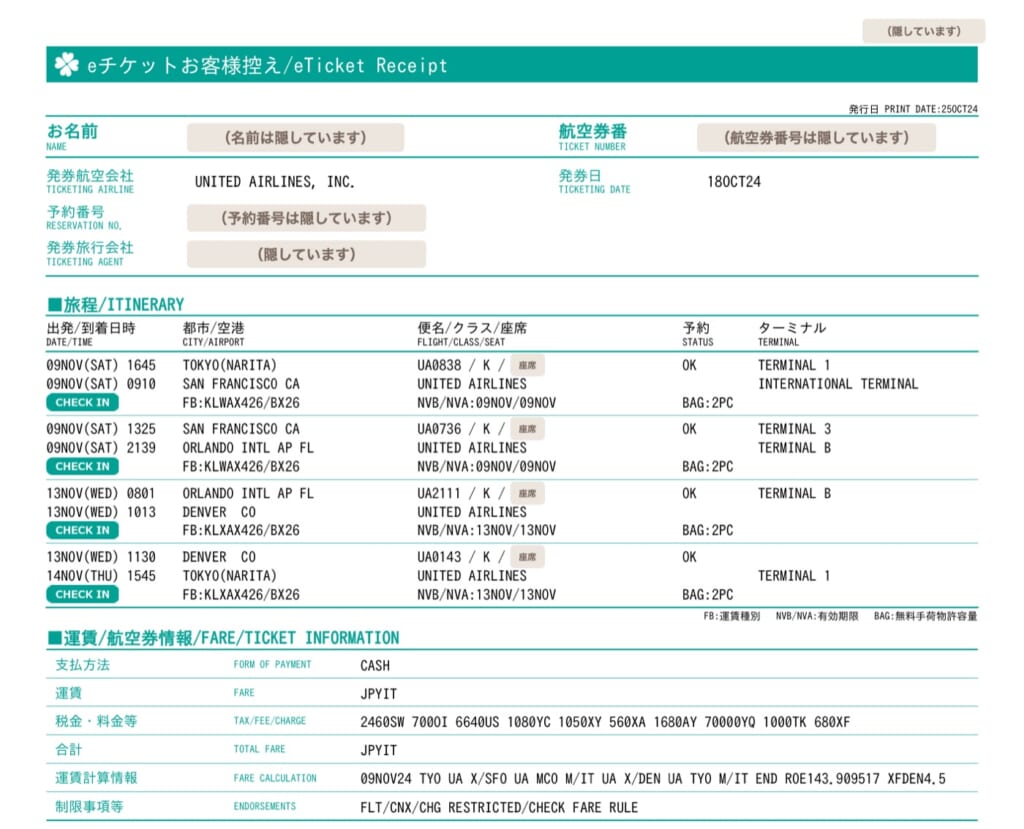Click the arrival time '14NOV(THU) 1545'
This screenshot has height=829, width=1024.
pos(101,576)
